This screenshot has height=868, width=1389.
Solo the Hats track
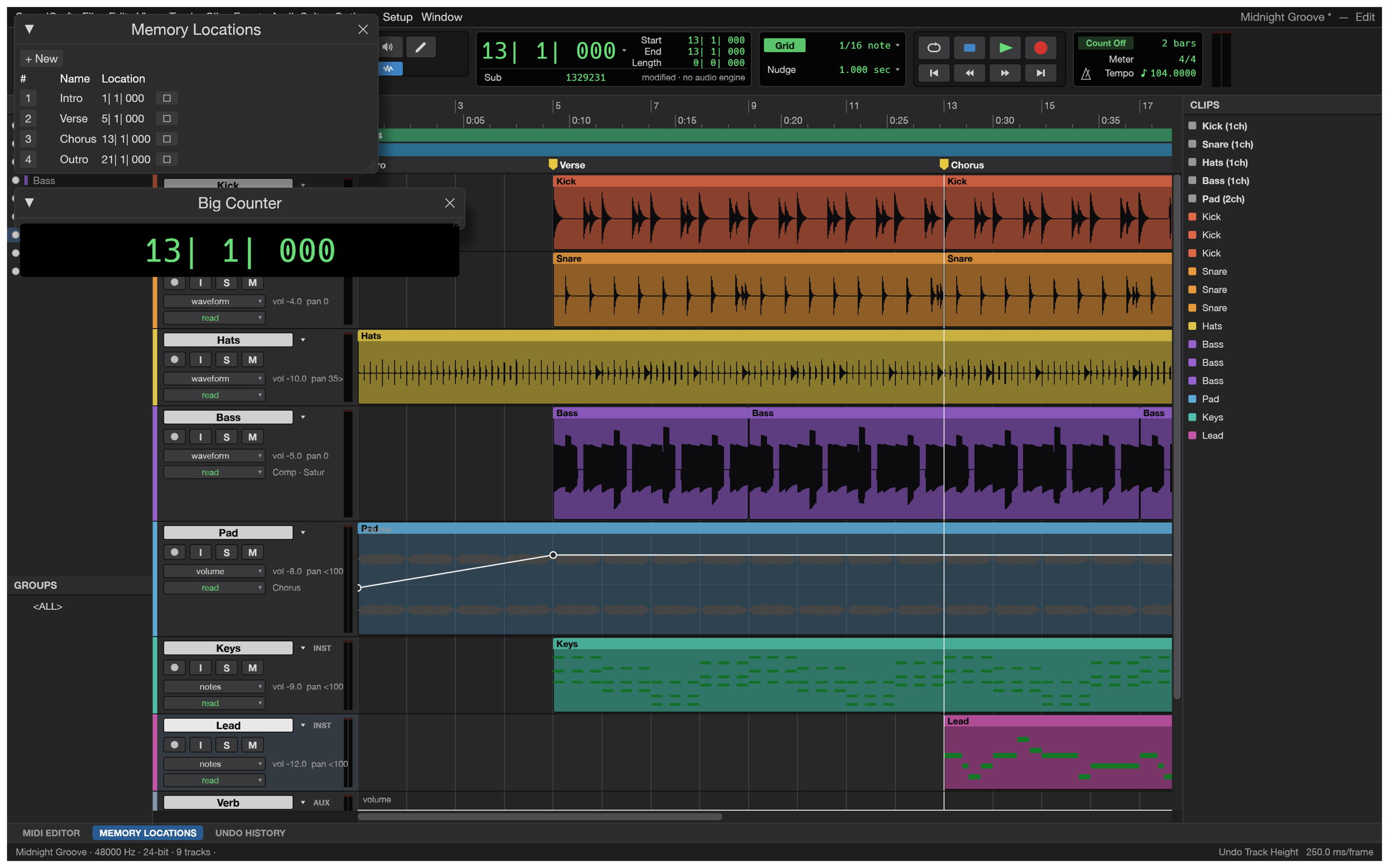pos(226,359)
